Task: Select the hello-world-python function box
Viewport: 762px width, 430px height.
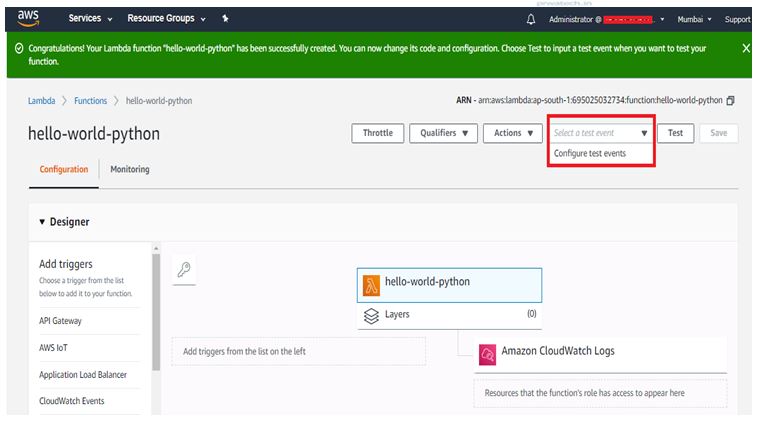Action: [x=450, y=285]
